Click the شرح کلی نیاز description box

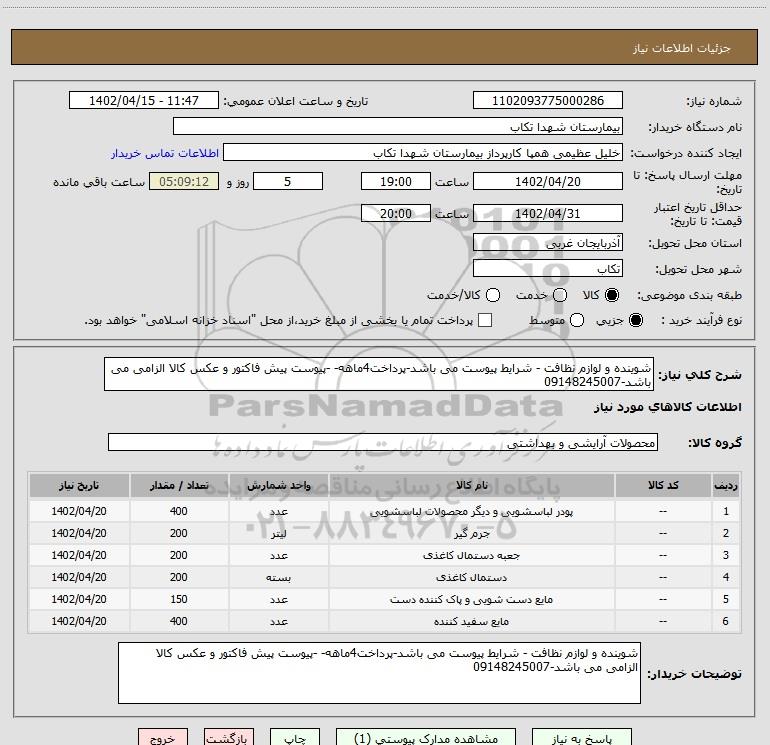pos(379,374)
